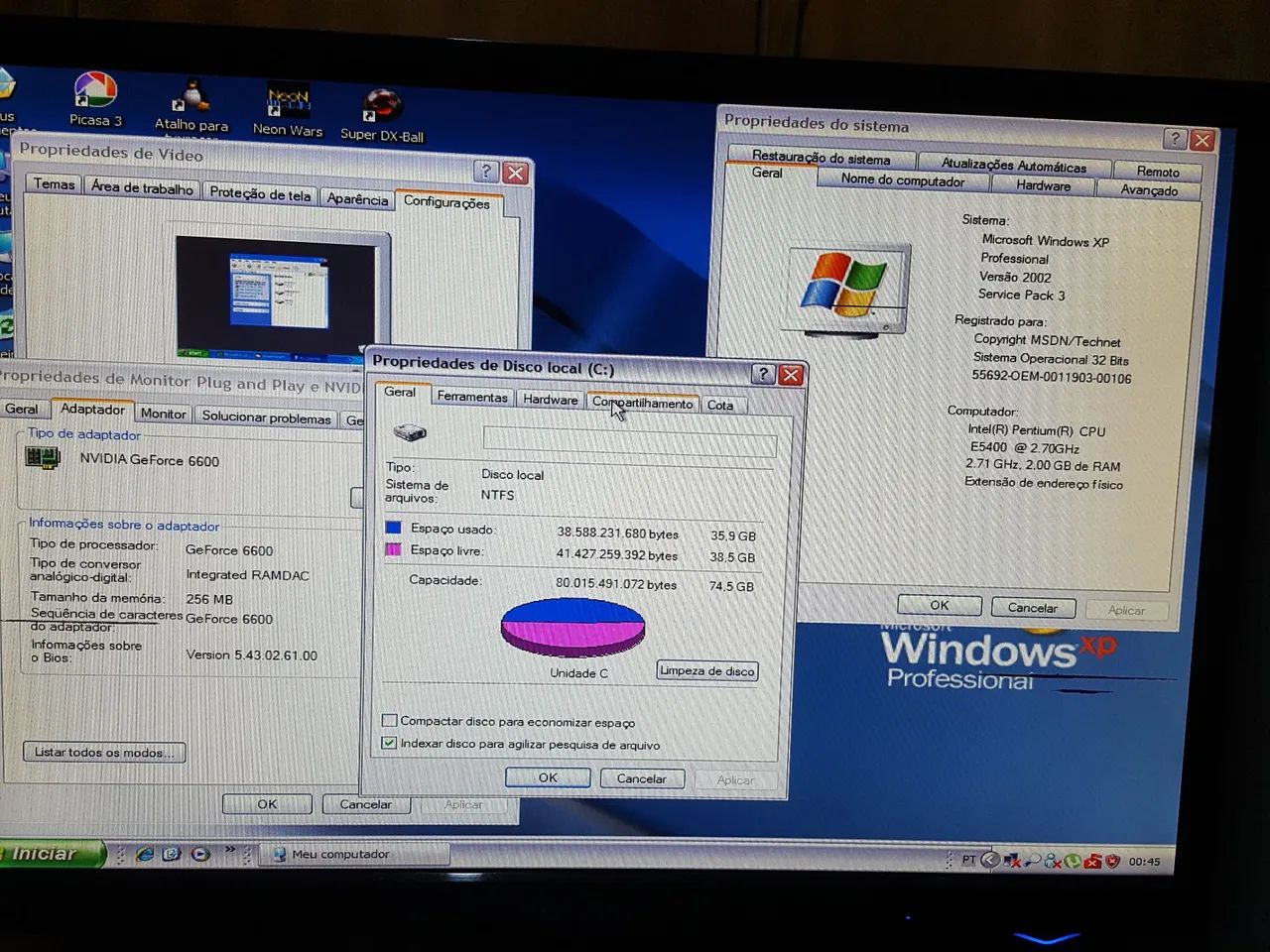
Task: Click the drive icon in Disco local (C:) properties
Action: pos(409,432)
